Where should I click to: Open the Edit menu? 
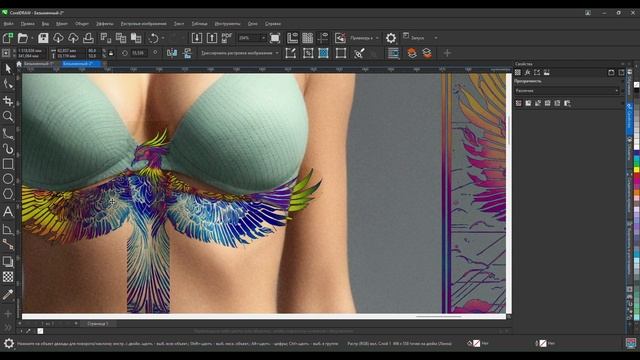(x=28, y=24)
